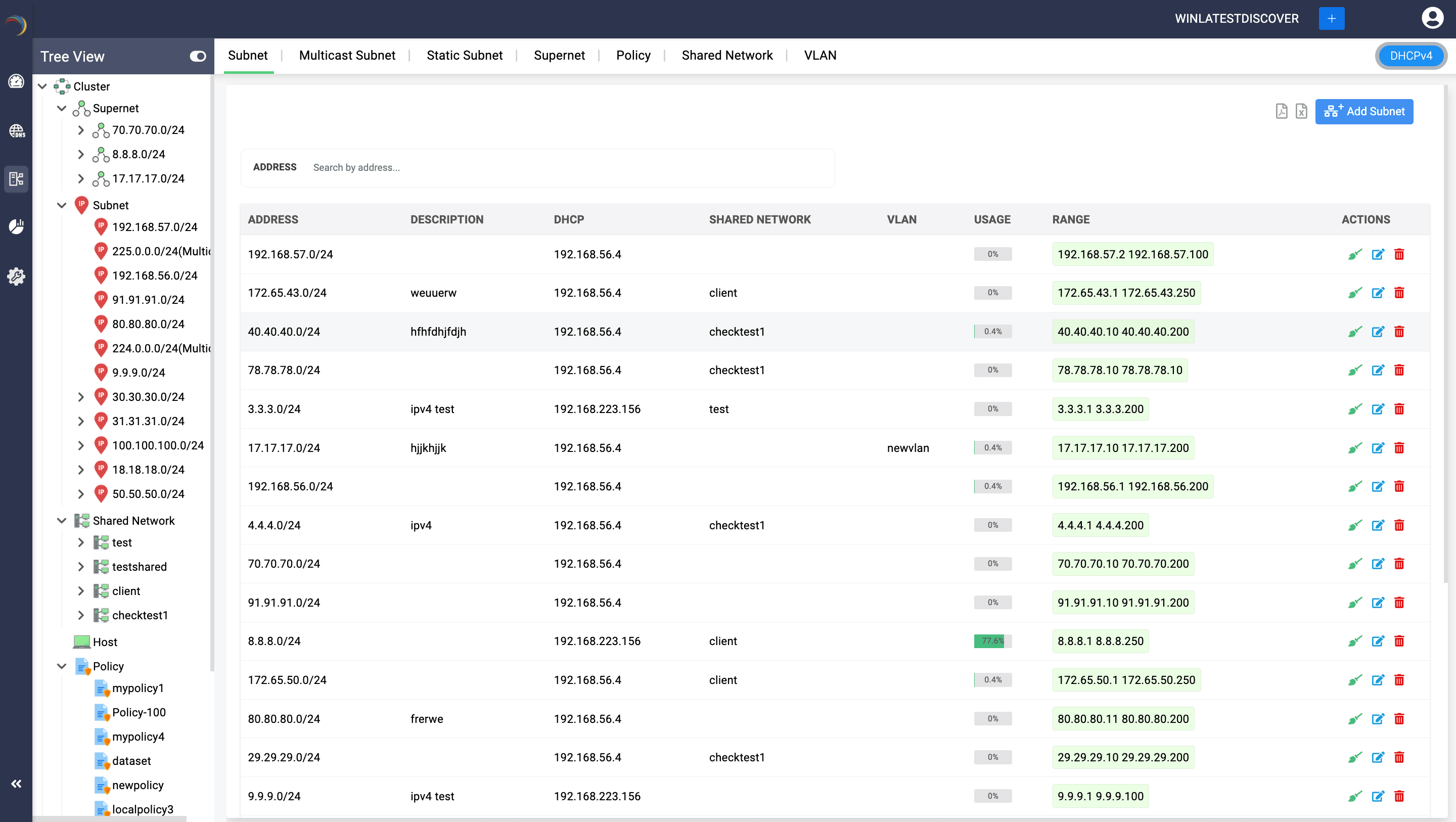Expand the 30.30.30.0/24 subnet node

coord(81,397)
